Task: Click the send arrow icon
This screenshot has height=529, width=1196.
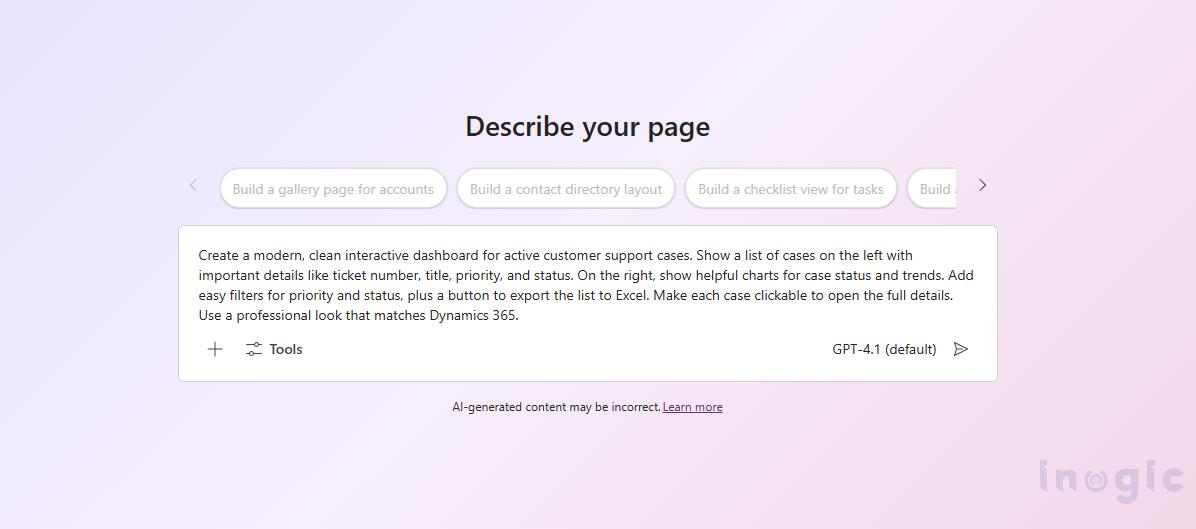Action: 961,349
